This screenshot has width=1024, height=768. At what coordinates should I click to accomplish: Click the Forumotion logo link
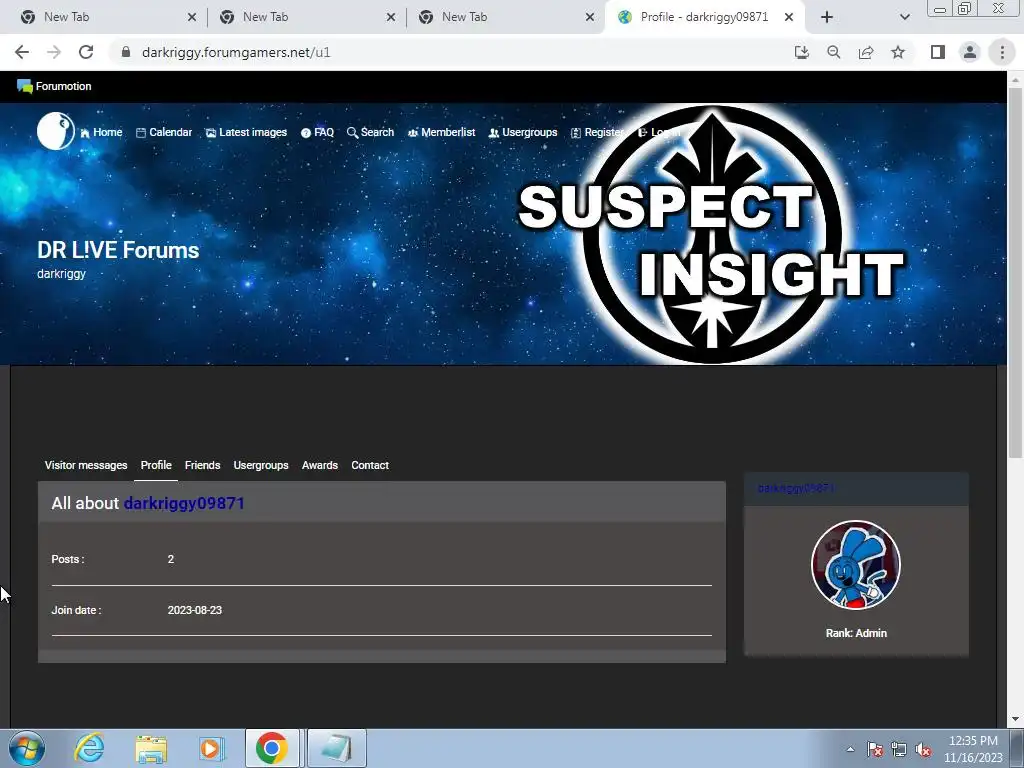click(x=54, y=86)
